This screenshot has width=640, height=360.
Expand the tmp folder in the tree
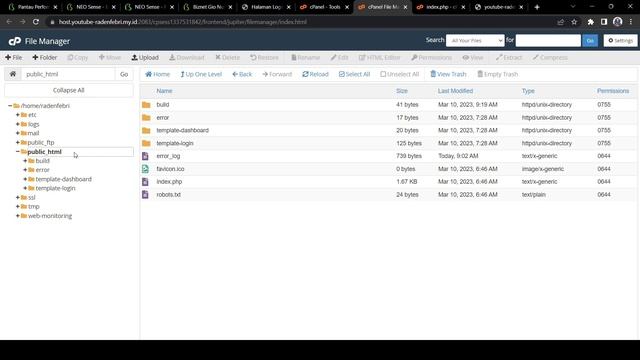[18, 207]
